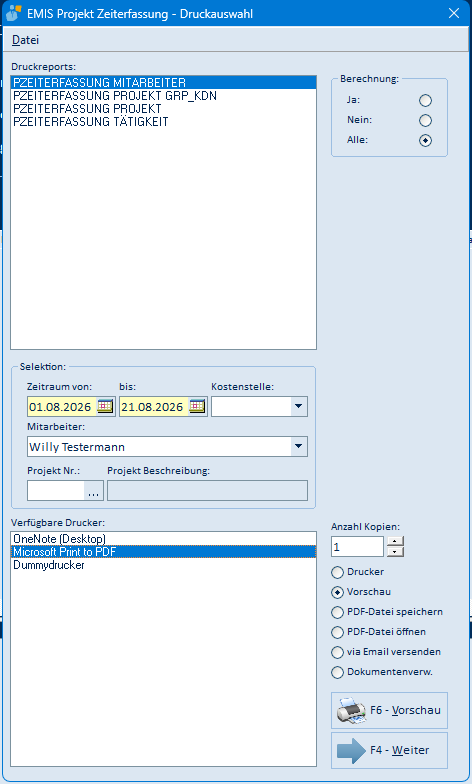Decrease Anzahl Kopien with the down arrow

click(x=396, y=552)
